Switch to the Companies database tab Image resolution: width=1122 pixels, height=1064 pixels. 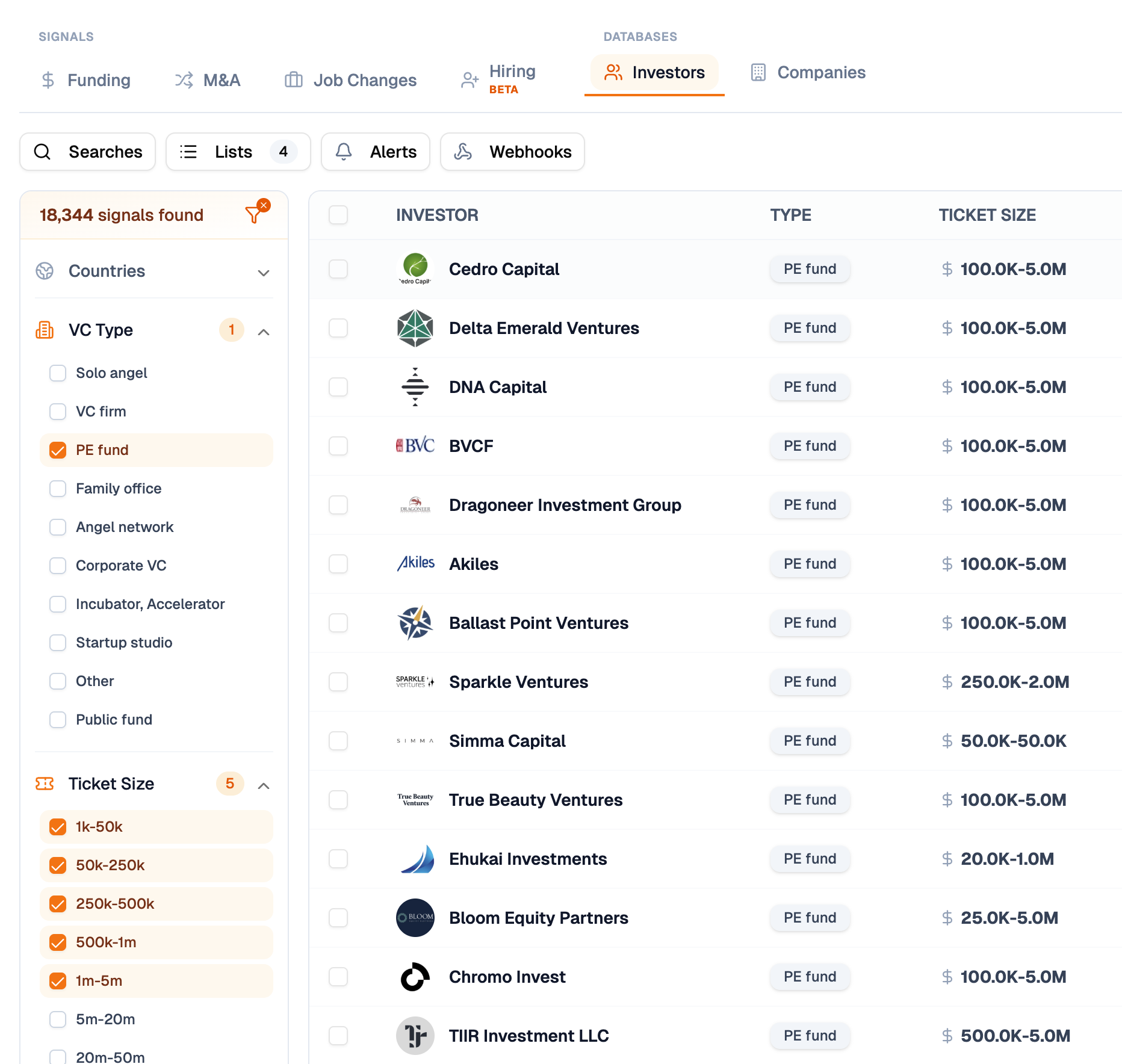pyautogui.click(x=808, y=73)
